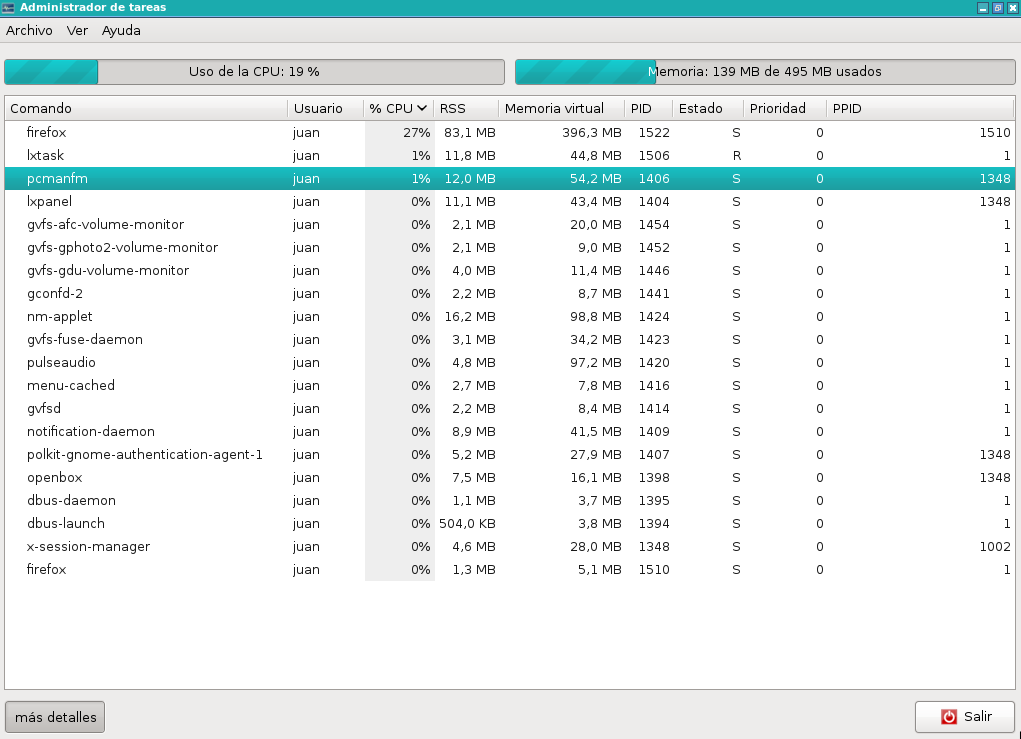Select the gvfs-fuse-daemon process

click(509, 340)
